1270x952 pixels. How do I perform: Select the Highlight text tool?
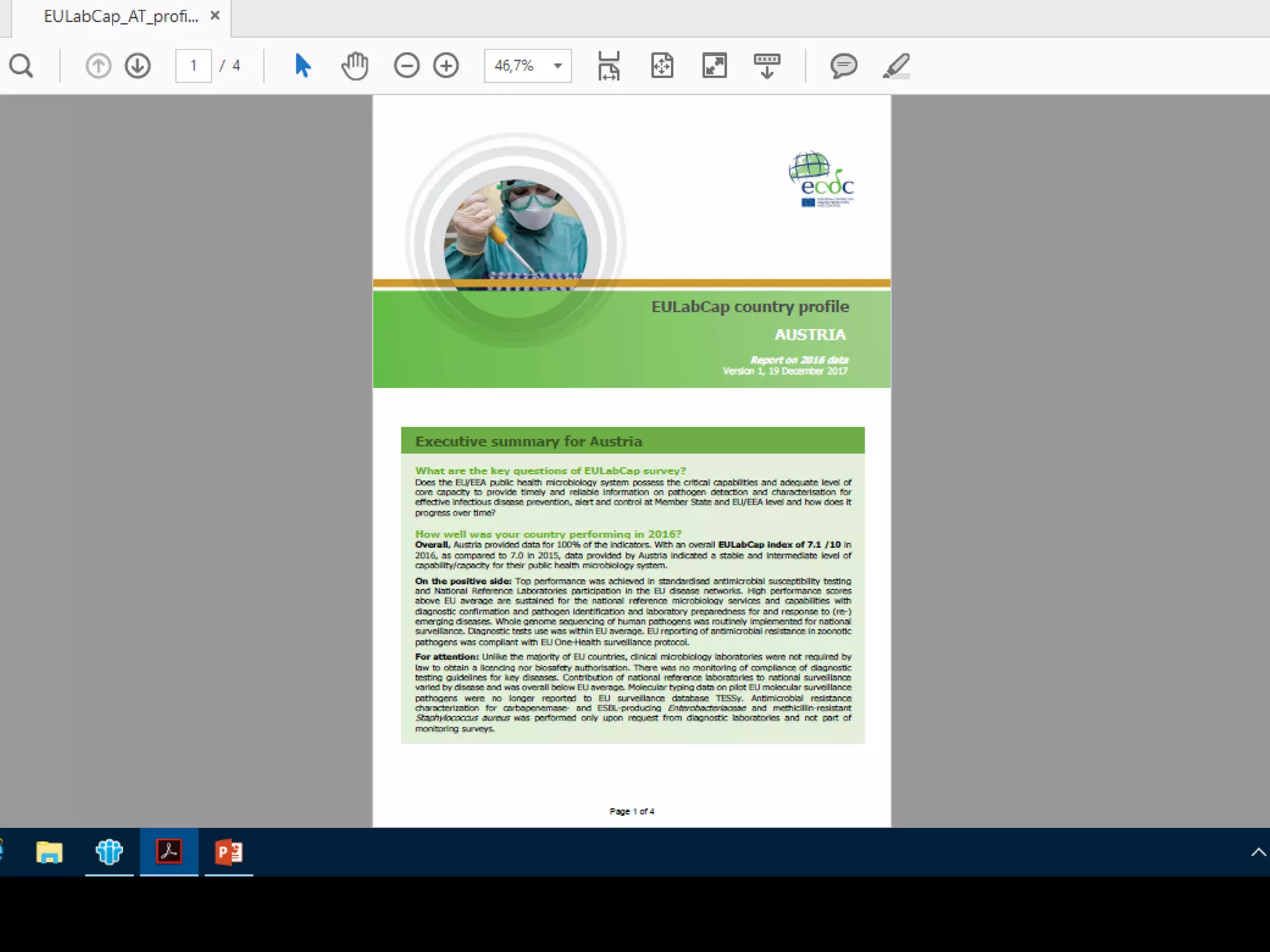897,66
